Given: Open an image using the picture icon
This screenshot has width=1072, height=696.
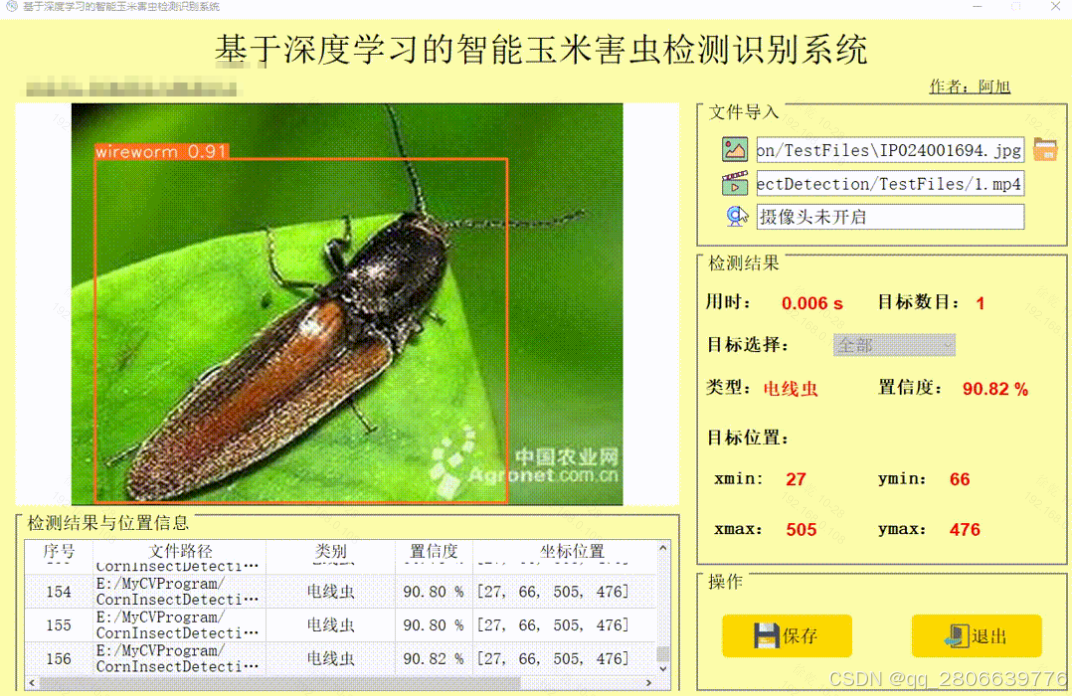Looking at the screenshot, I should coord(734,149).
